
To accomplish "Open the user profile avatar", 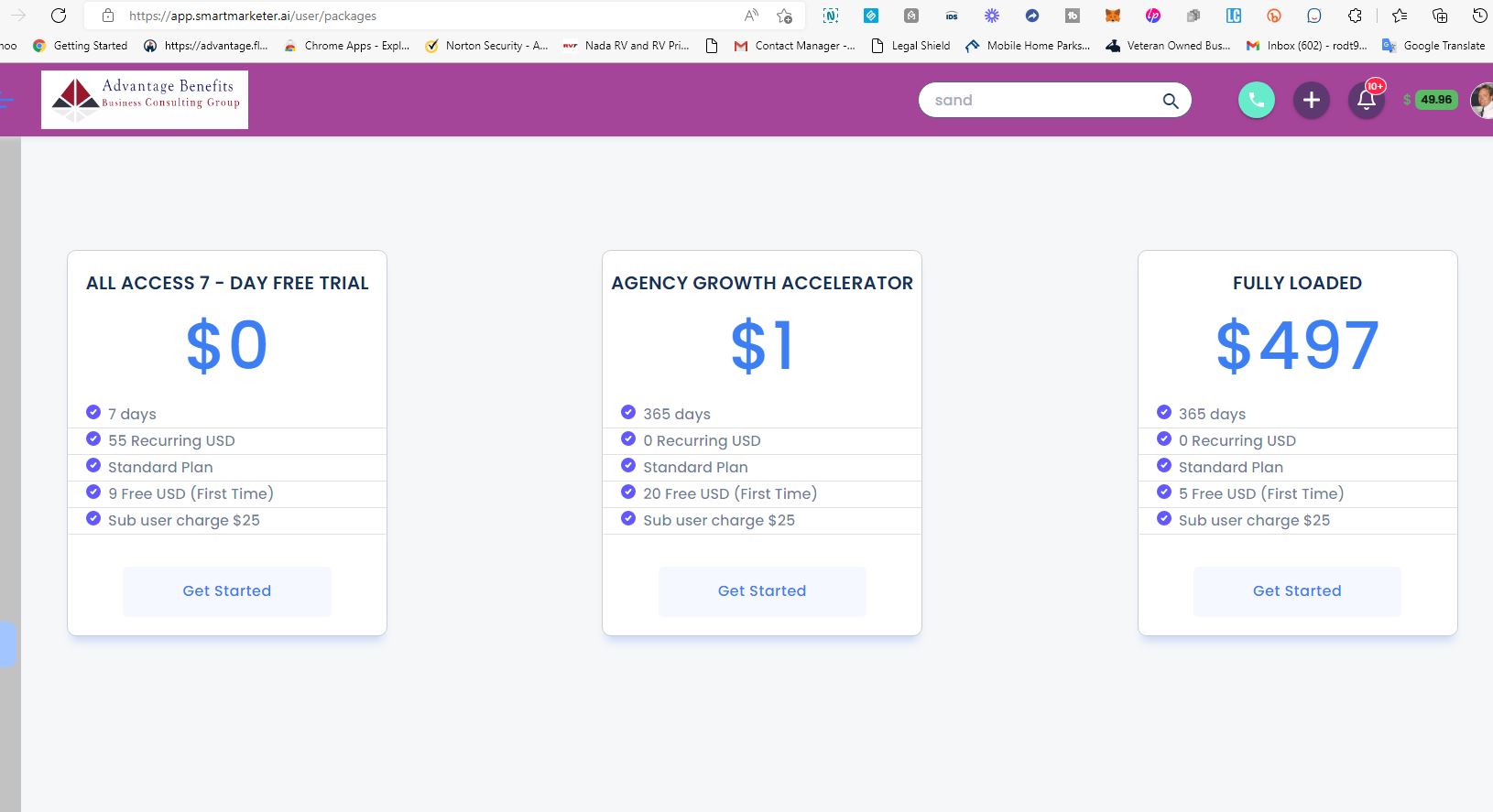I will (1482, 101).
